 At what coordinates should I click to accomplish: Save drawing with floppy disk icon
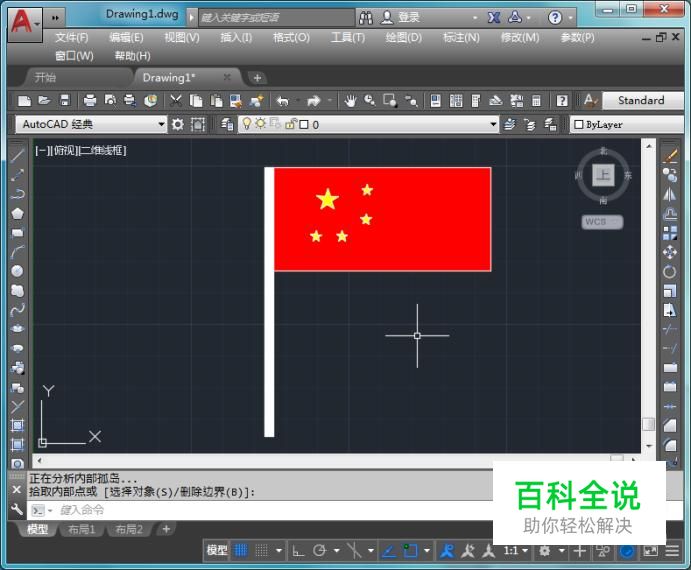pos(65,101)
